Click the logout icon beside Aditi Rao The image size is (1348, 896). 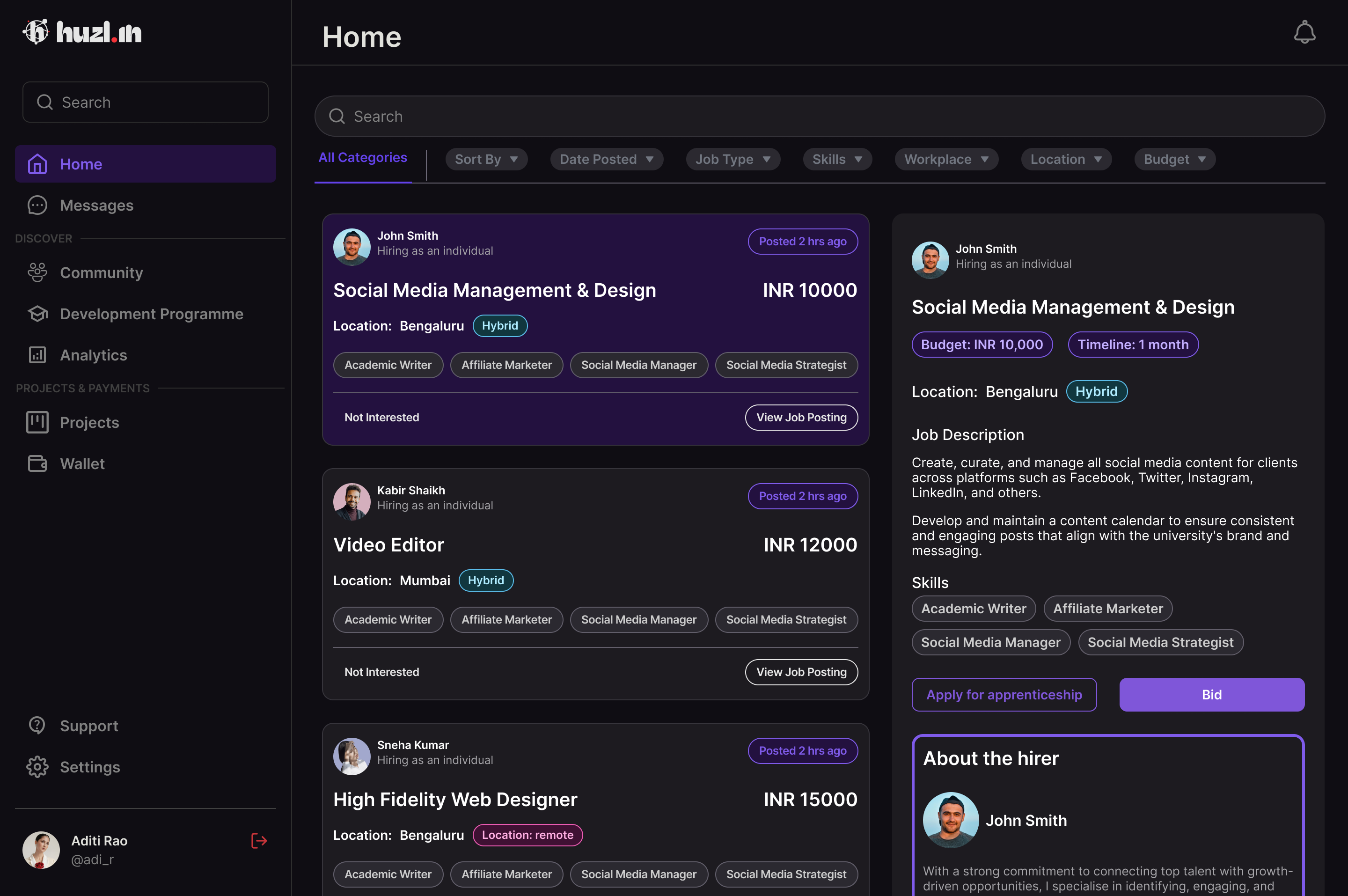pos(259,841)
